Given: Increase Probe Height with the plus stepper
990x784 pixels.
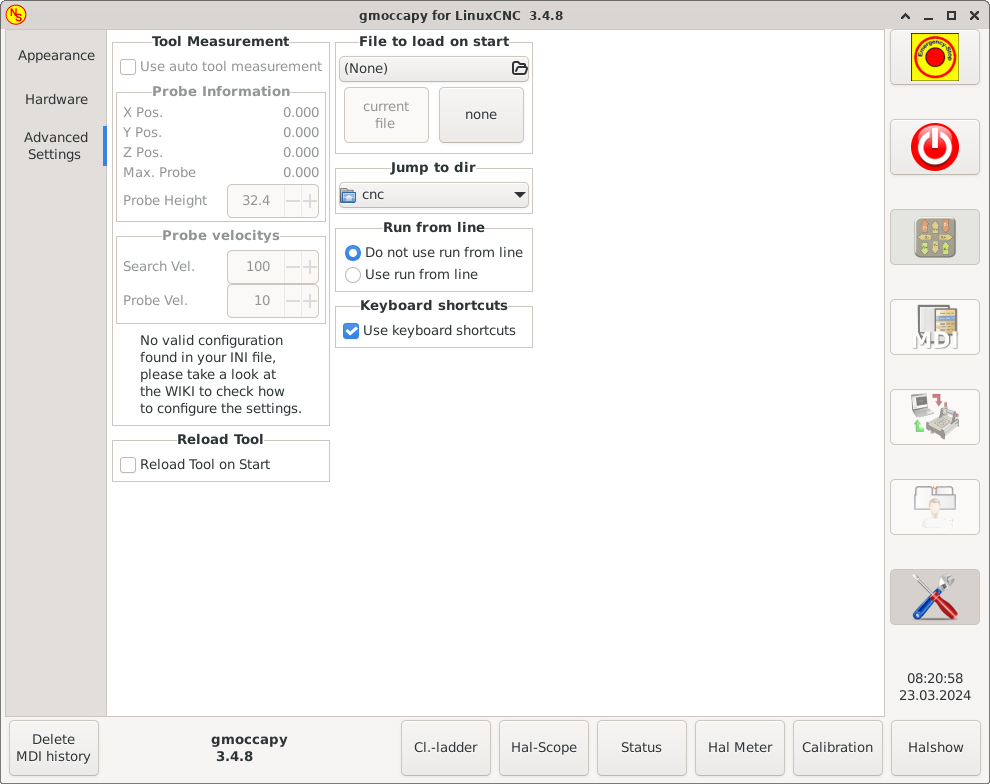Looking at the screenshot, I should [311, 200].
